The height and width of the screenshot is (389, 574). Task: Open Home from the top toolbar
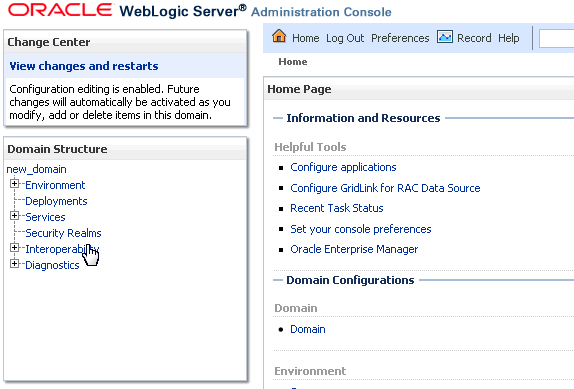[x=305, y=38]
